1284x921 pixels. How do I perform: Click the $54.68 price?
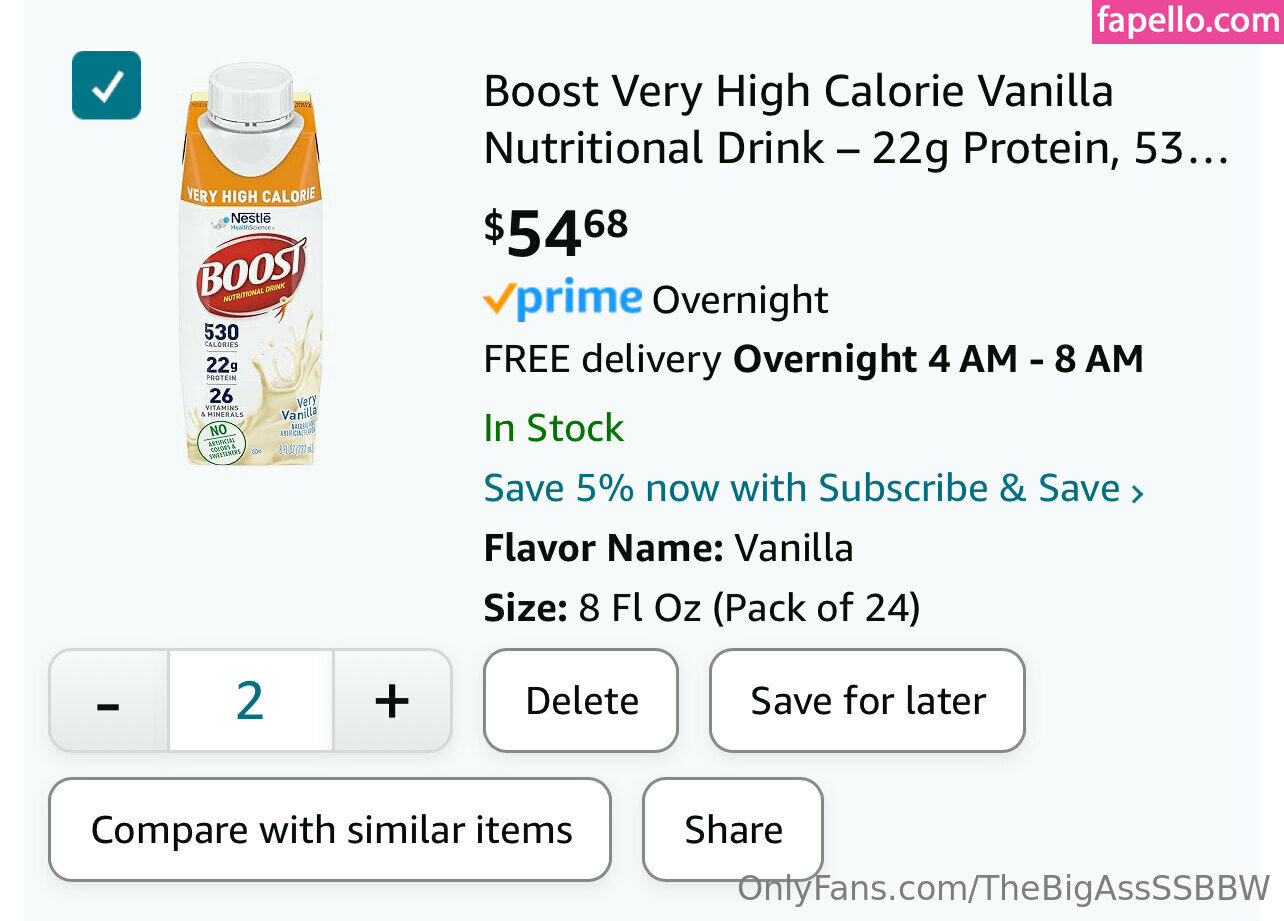pyautogui.click(x=556, y=231)
